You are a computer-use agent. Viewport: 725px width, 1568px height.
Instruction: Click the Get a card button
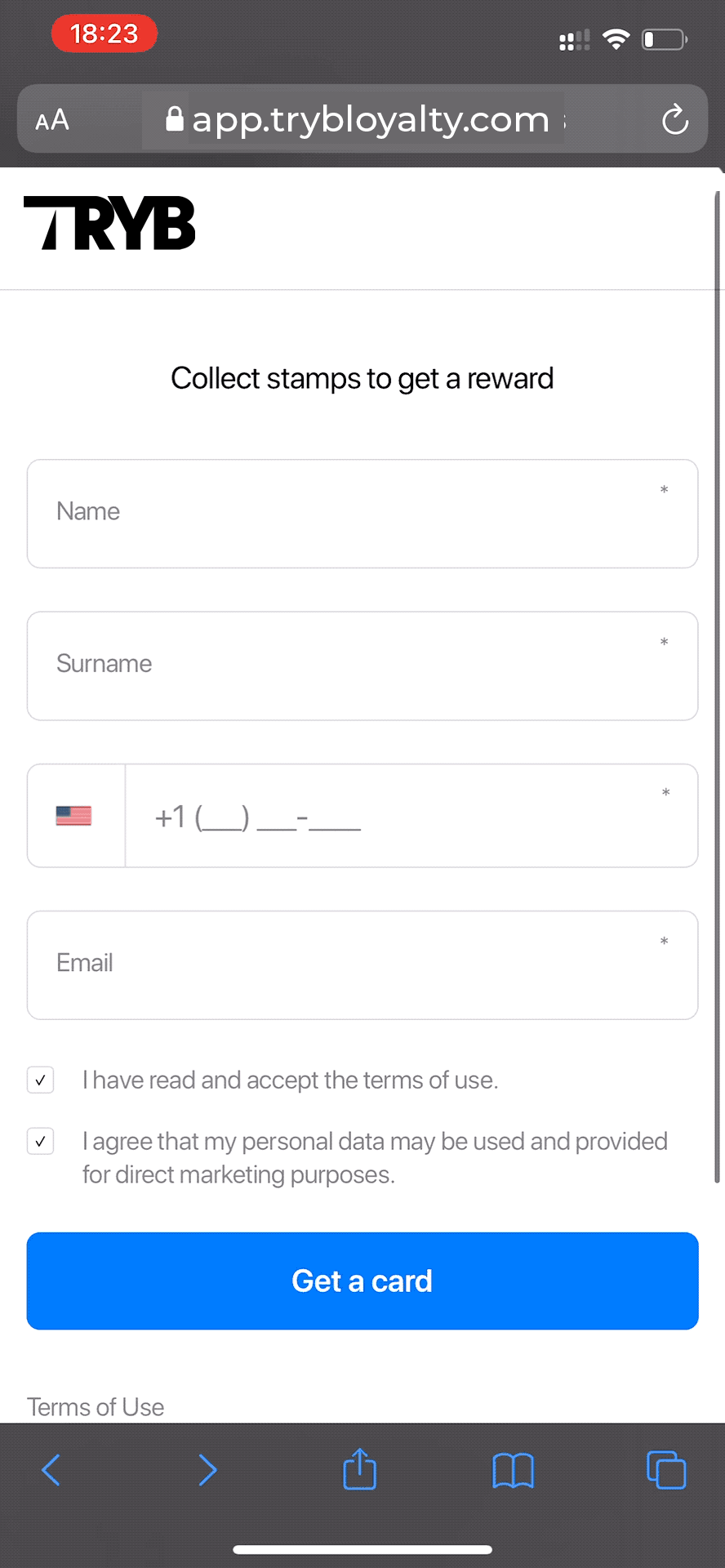tap(362, 1281)
